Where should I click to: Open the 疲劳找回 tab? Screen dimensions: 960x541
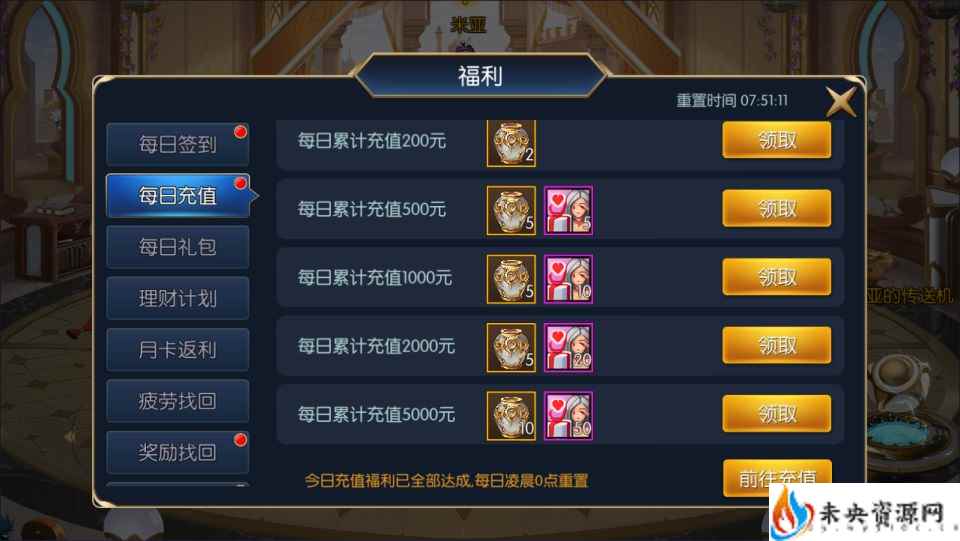[178, 401]
